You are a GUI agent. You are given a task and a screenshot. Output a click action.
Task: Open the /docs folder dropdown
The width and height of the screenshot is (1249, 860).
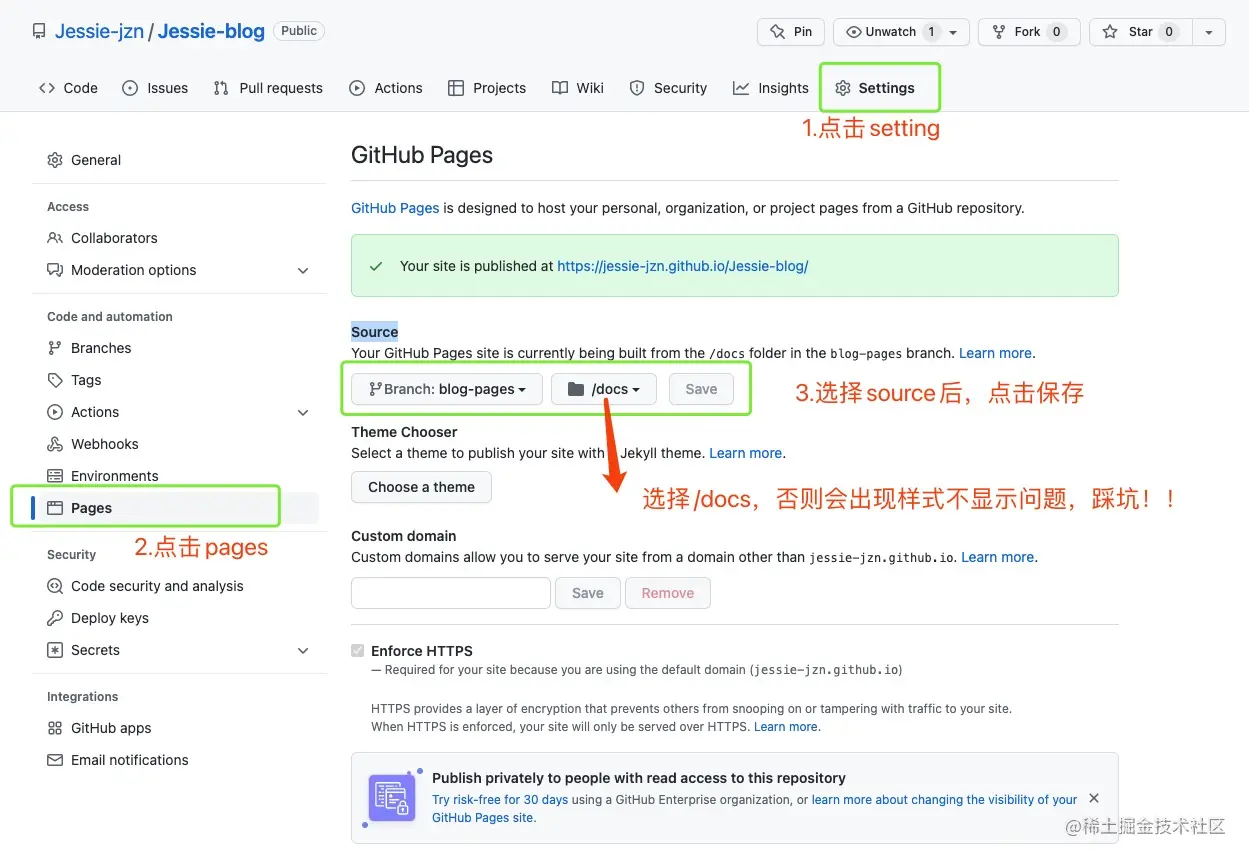[x=604, y=389]
